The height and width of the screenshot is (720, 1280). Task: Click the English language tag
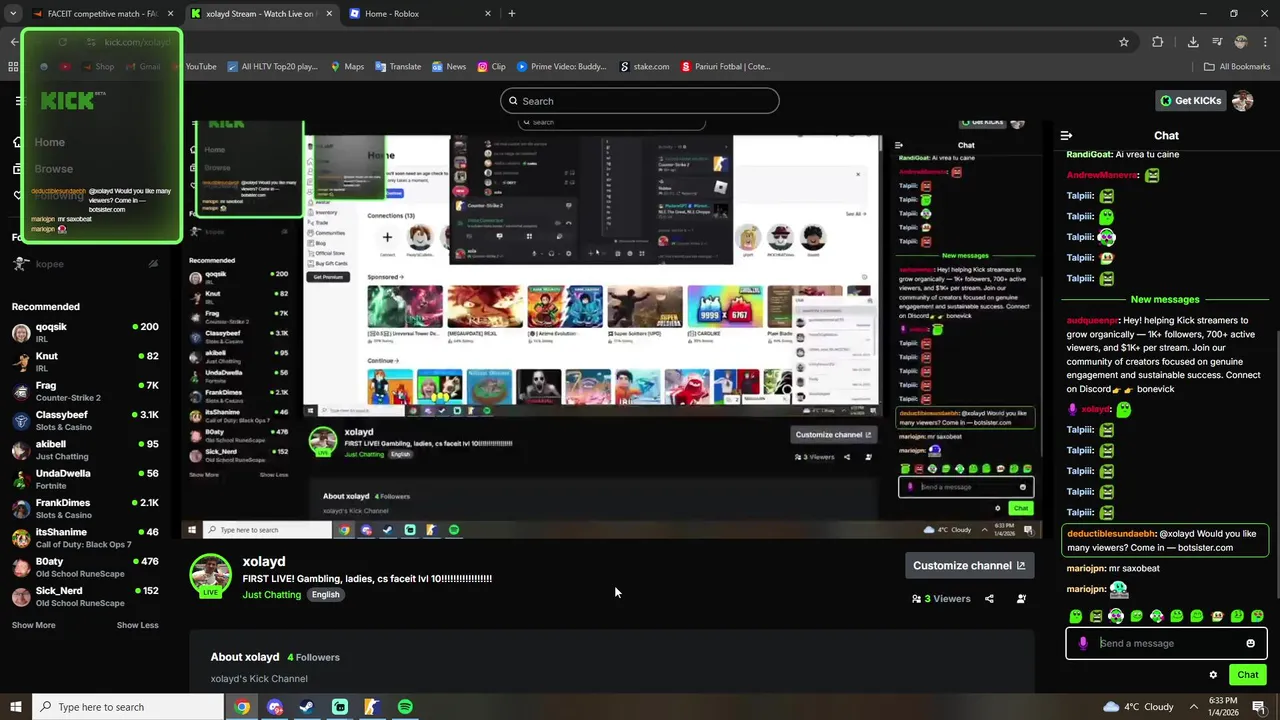pyautogui.click(x=325, y=595)
